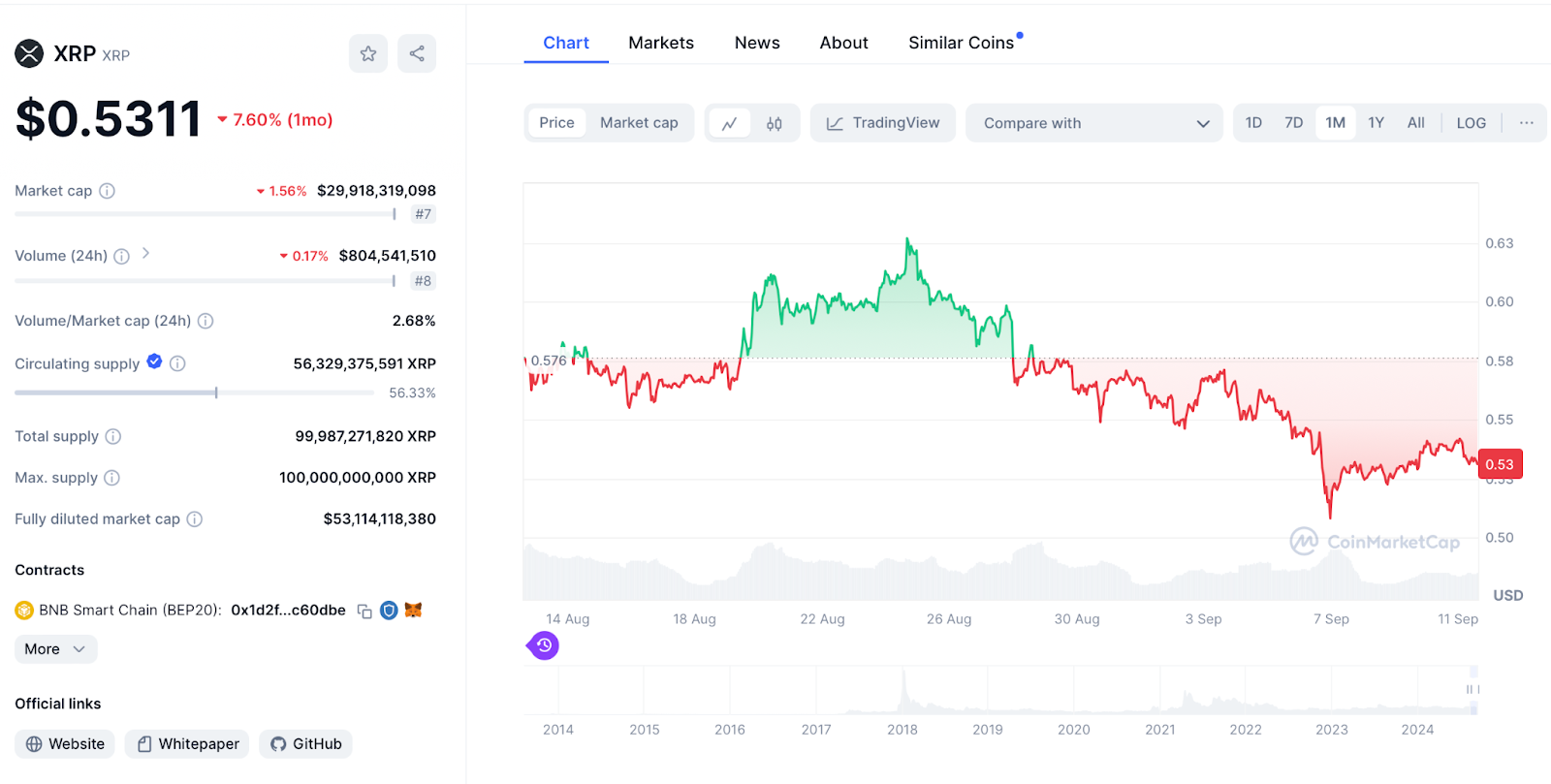Expand More contracts dropdown
The width and height of the screenshot is (1551, 784).
tap(55, 649)
